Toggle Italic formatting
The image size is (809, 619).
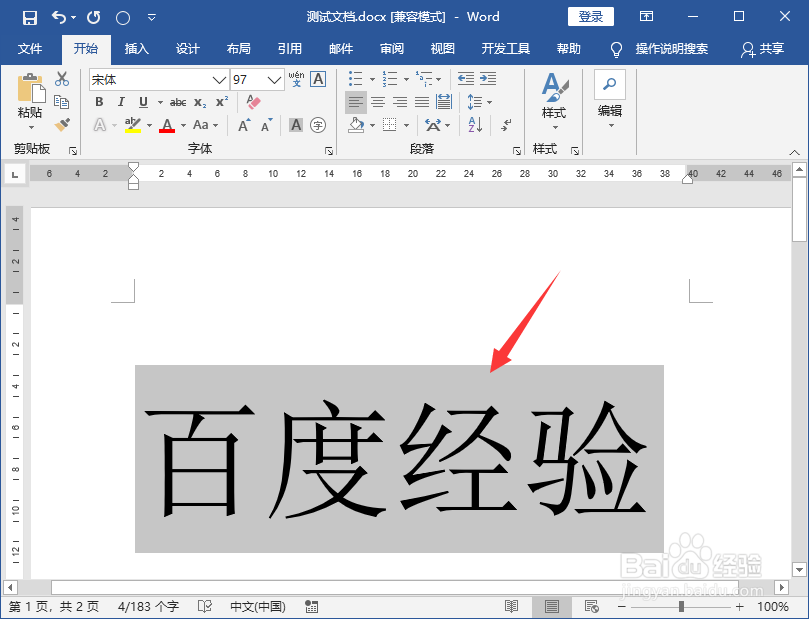(x=121, y=102)
